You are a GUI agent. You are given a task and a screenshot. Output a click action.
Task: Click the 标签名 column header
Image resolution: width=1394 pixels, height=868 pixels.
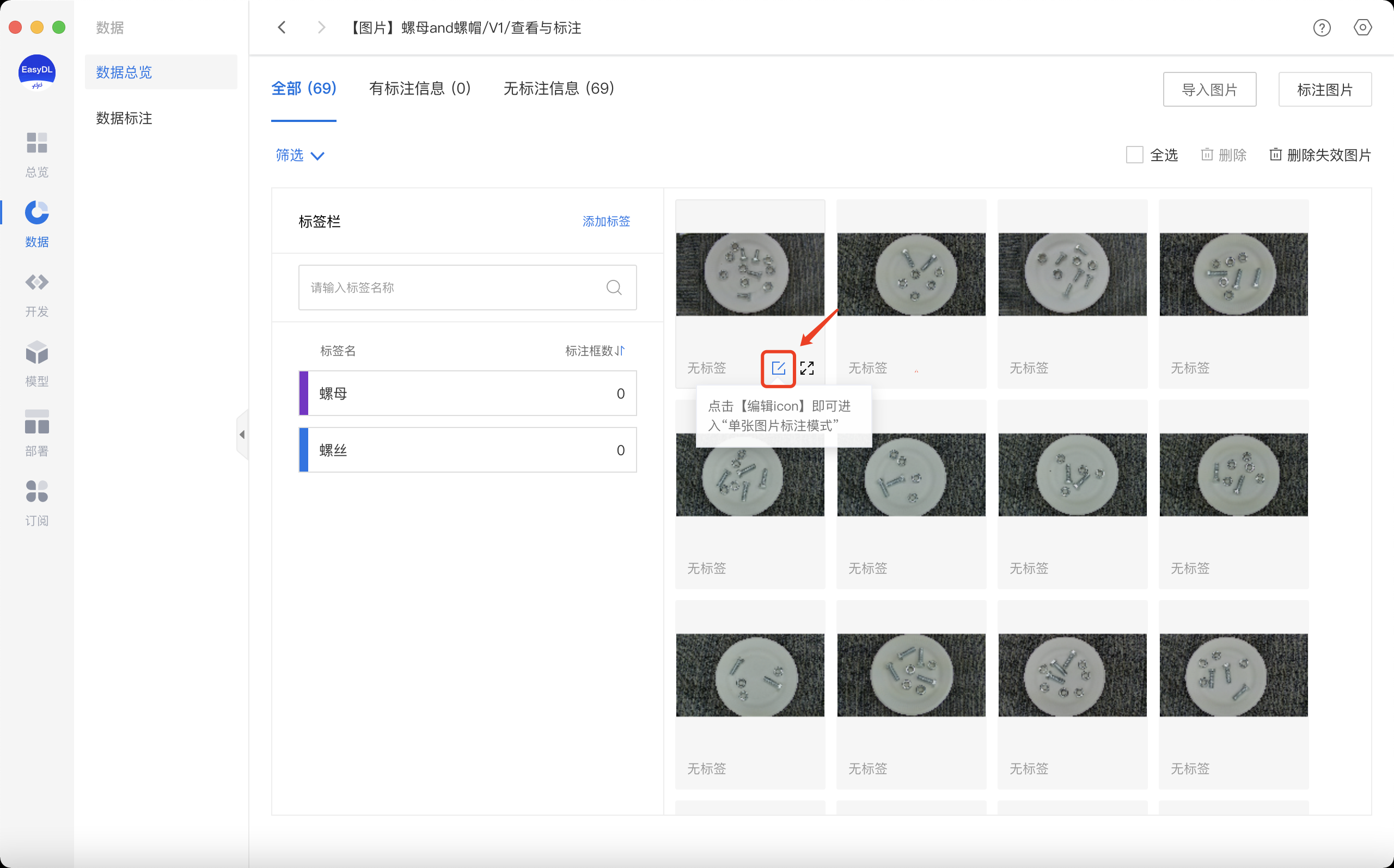[338, 350]
